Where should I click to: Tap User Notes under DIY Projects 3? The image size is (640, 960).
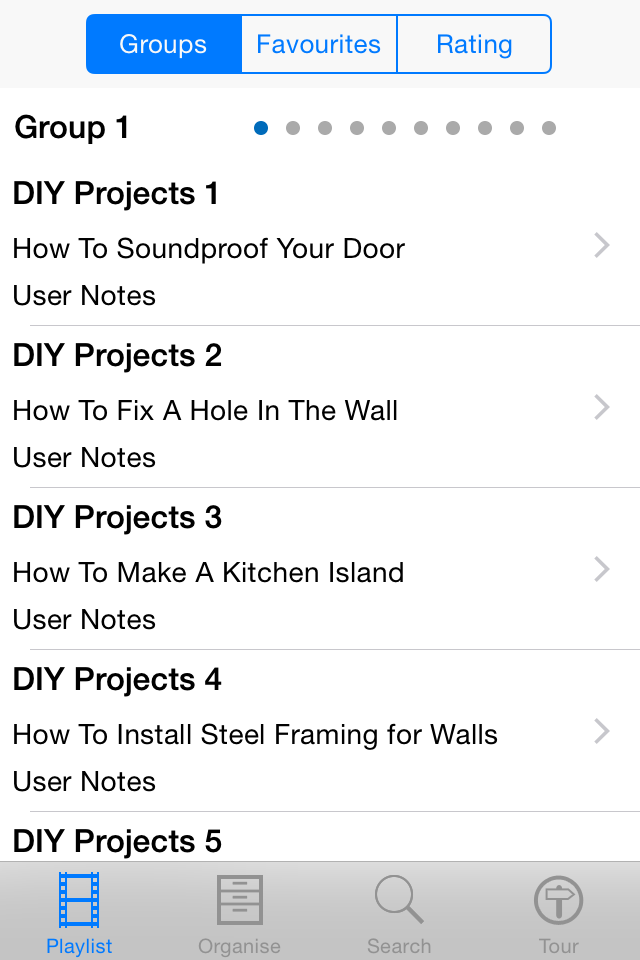pos(85,620)
